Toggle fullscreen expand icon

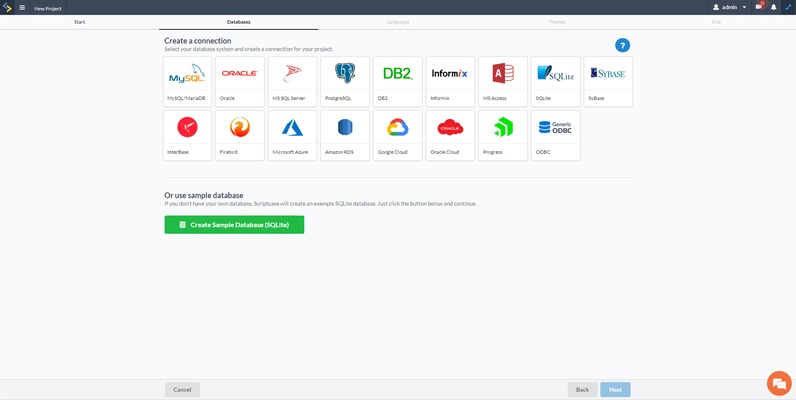point(788,8)
